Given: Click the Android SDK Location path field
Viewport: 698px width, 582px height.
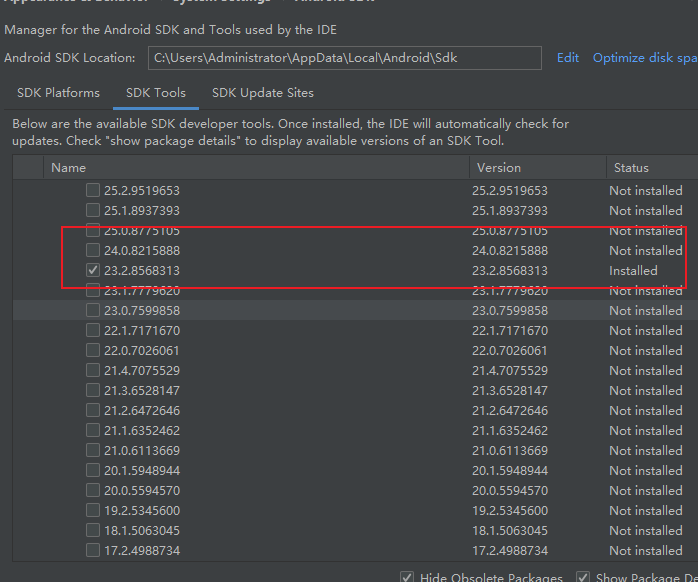Looking at the screenshot, I should pyautogui.click(x=344, y=58).
